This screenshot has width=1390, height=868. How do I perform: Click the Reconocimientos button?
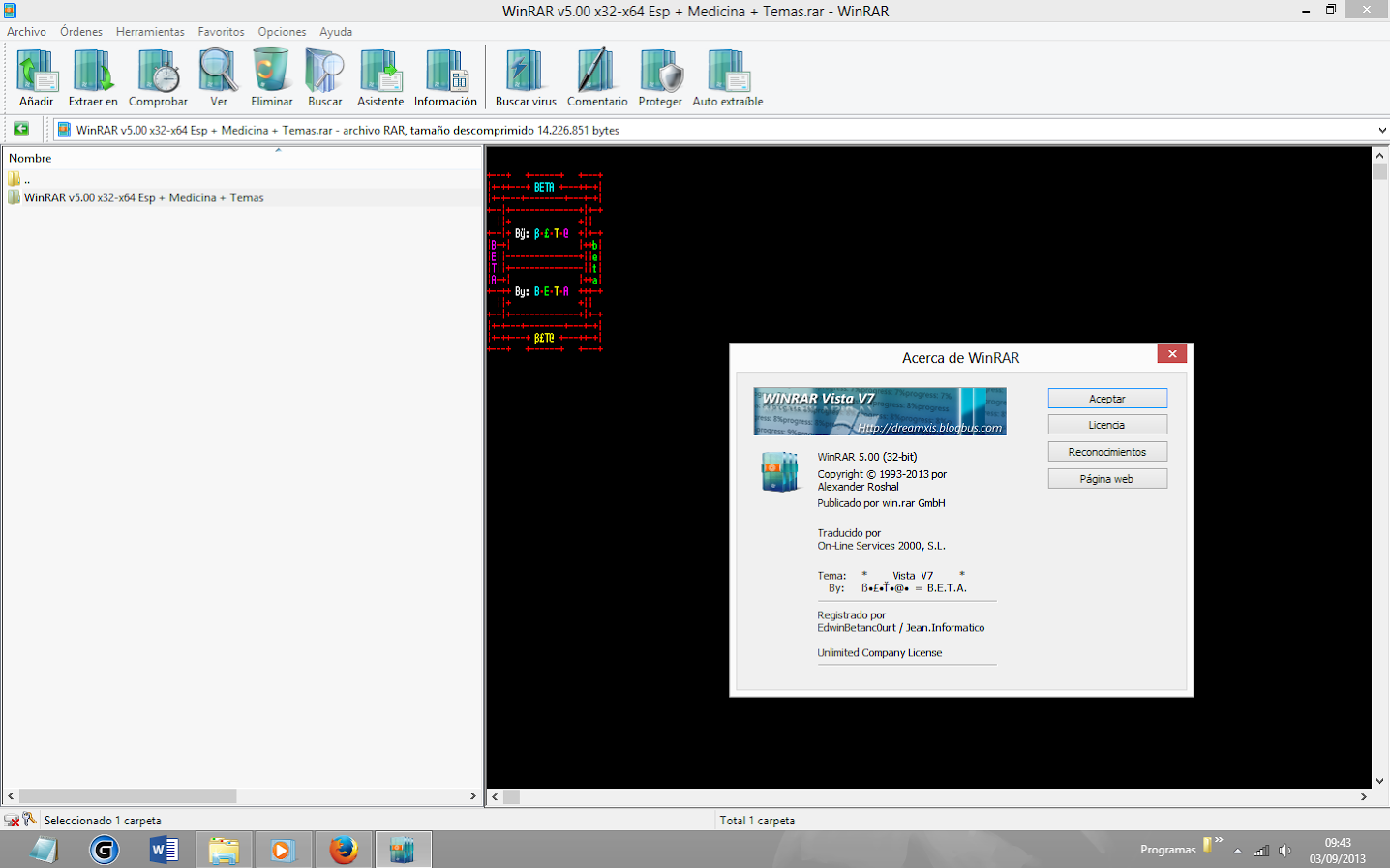pyautogui.click(x=1107, y=452)
